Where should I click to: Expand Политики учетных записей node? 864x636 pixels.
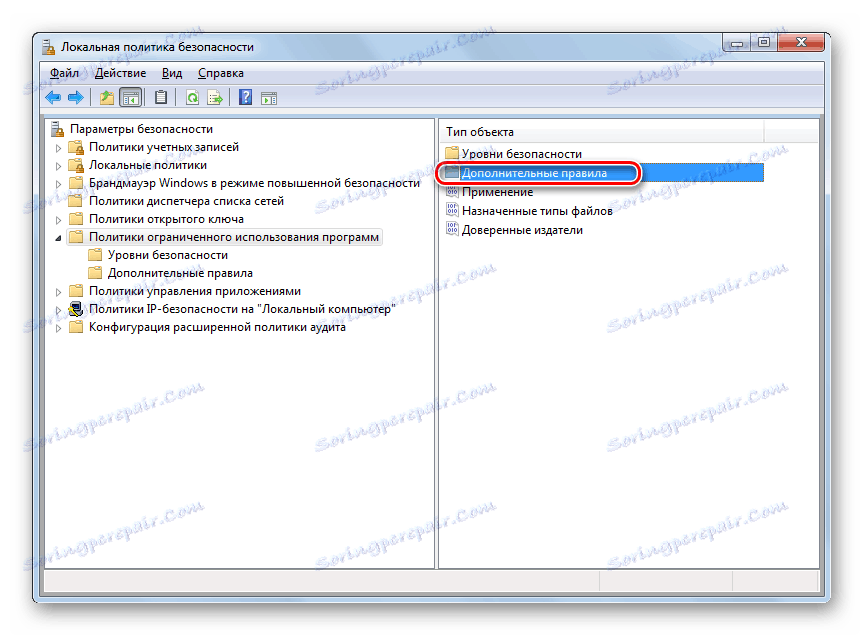(58, 148)
